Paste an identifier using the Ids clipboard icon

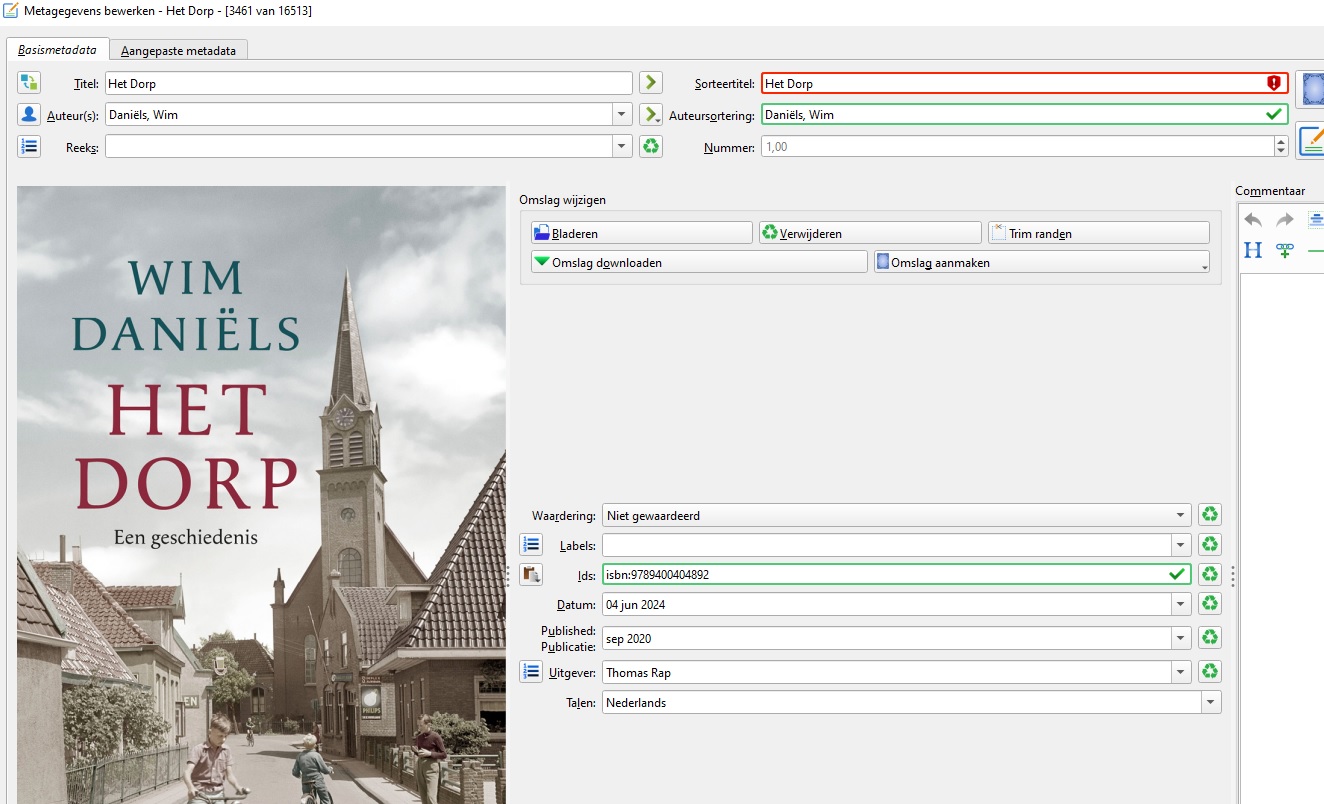click(x=531, y=574)
